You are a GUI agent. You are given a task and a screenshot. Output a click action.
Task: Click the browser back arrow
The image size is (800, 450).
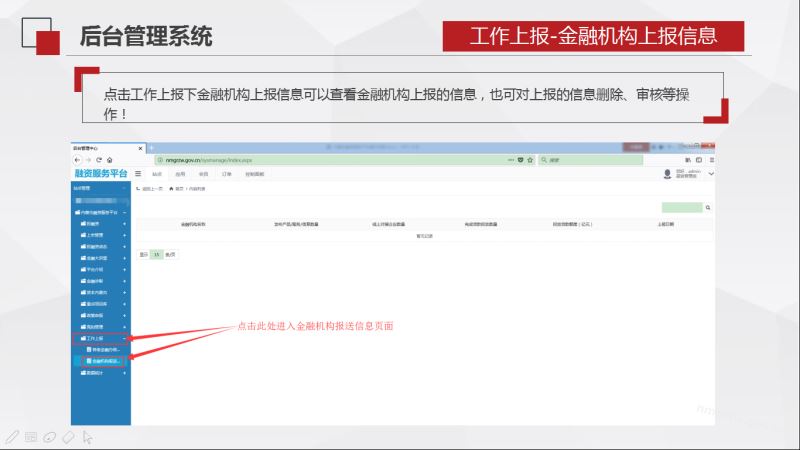(77, 160)
